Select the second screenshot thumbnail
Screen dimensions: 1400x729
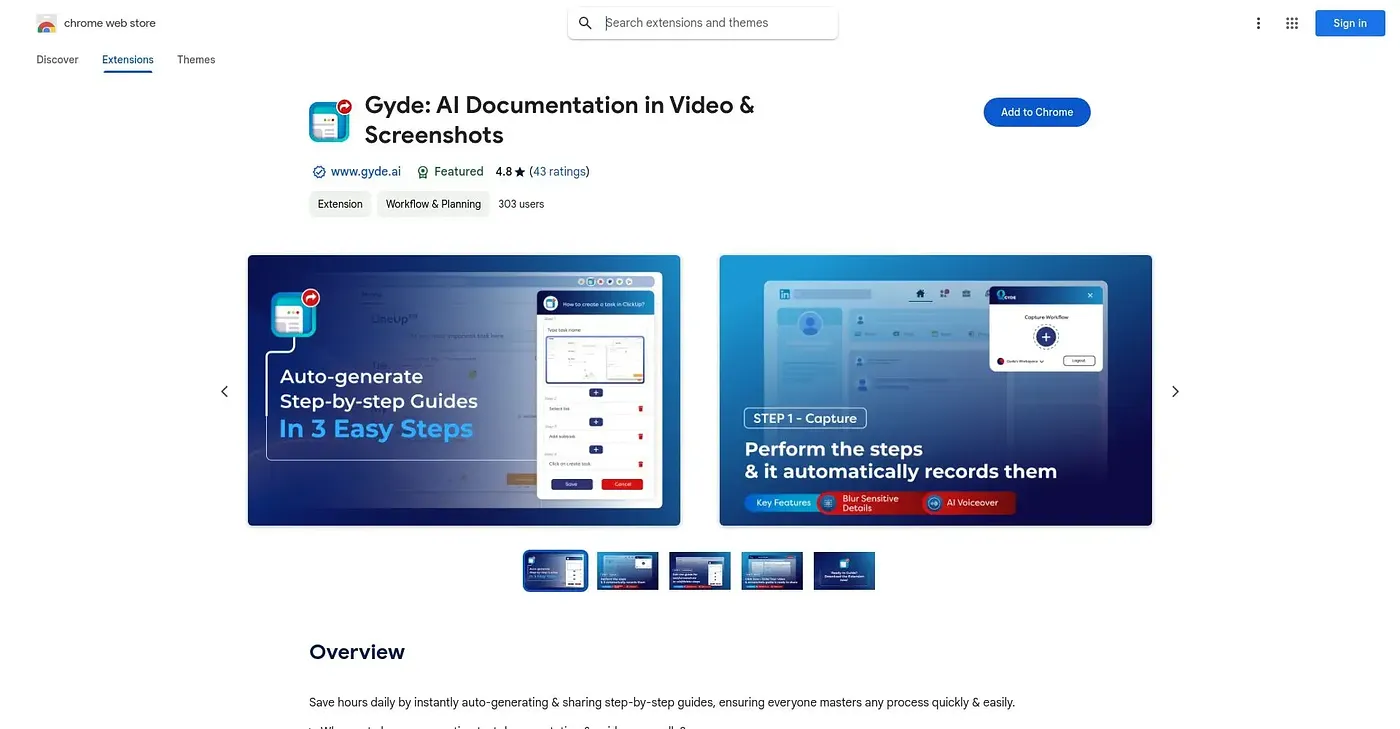click(628, 571)
